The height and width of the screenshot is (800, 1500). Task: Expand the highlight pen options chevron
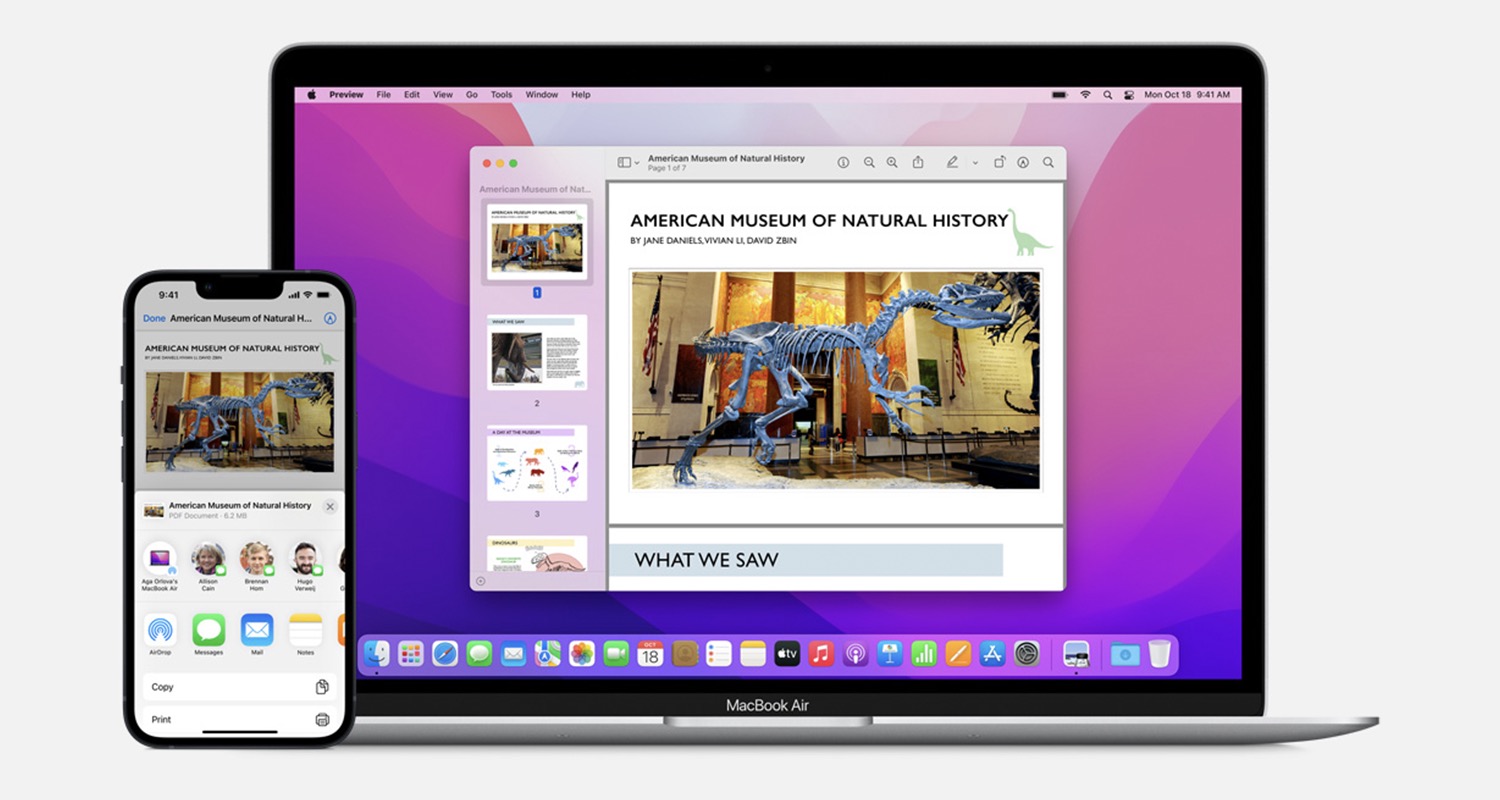pos(975,162)
